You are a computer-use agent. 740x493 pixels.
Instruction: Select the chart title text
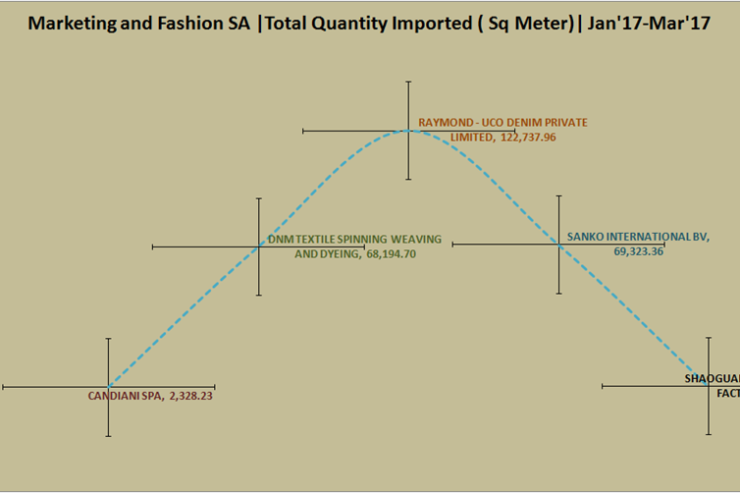(369, 23)
